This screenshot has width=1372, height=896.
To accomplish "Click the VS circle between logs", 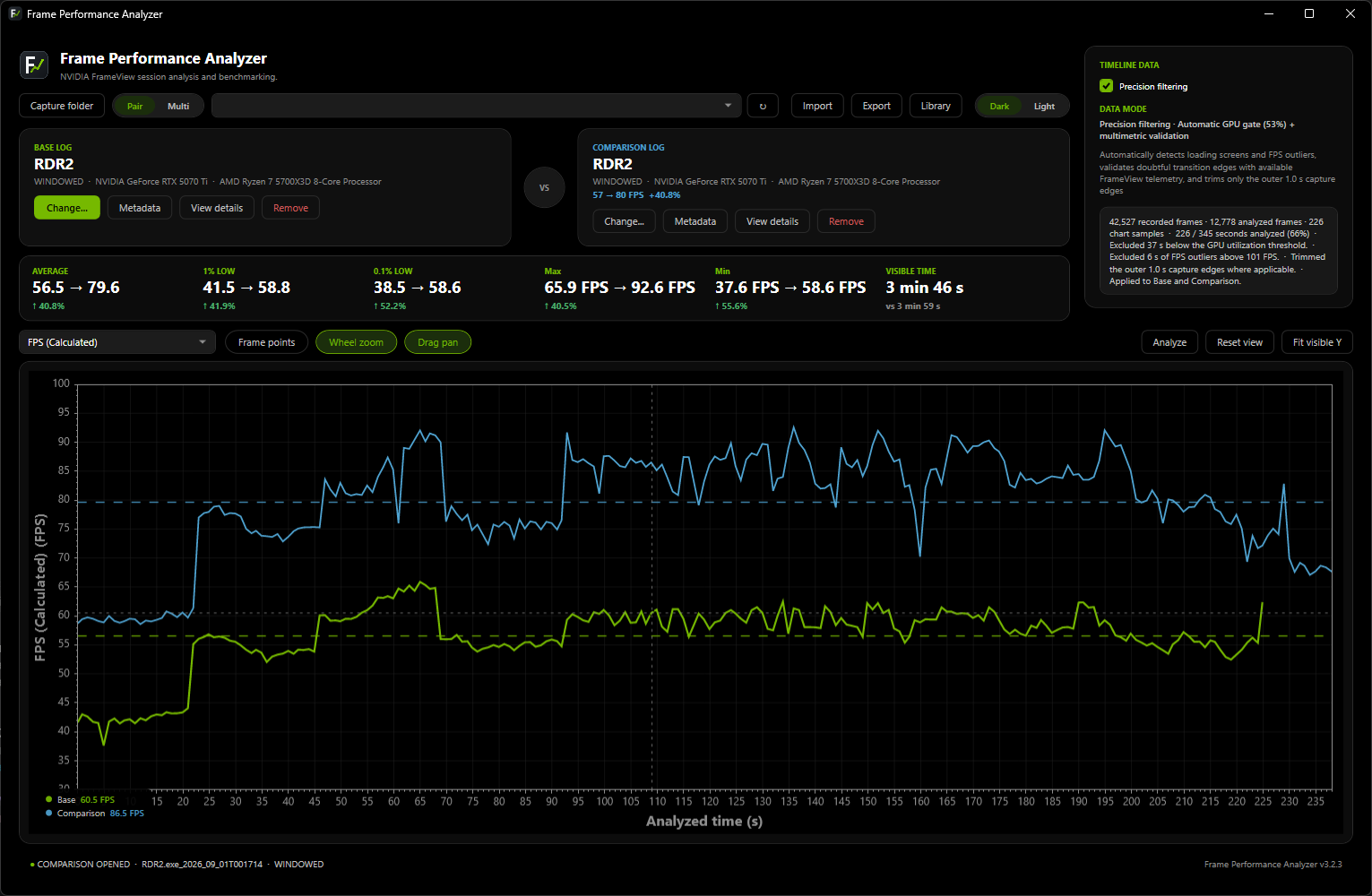I will pos(544,187).
